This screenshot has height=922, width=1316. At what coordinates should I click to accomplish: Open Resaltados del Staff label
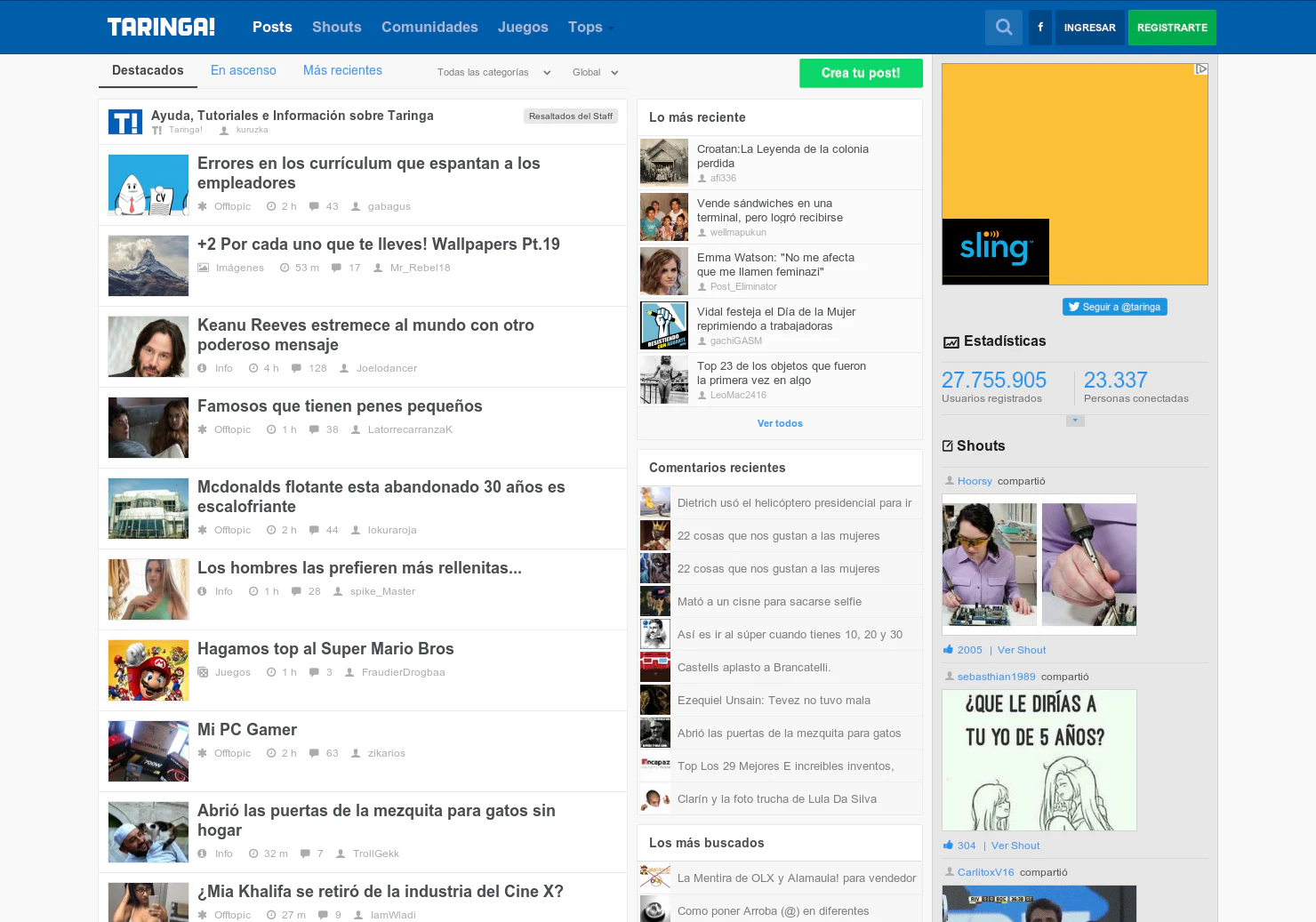coord(571,116)
